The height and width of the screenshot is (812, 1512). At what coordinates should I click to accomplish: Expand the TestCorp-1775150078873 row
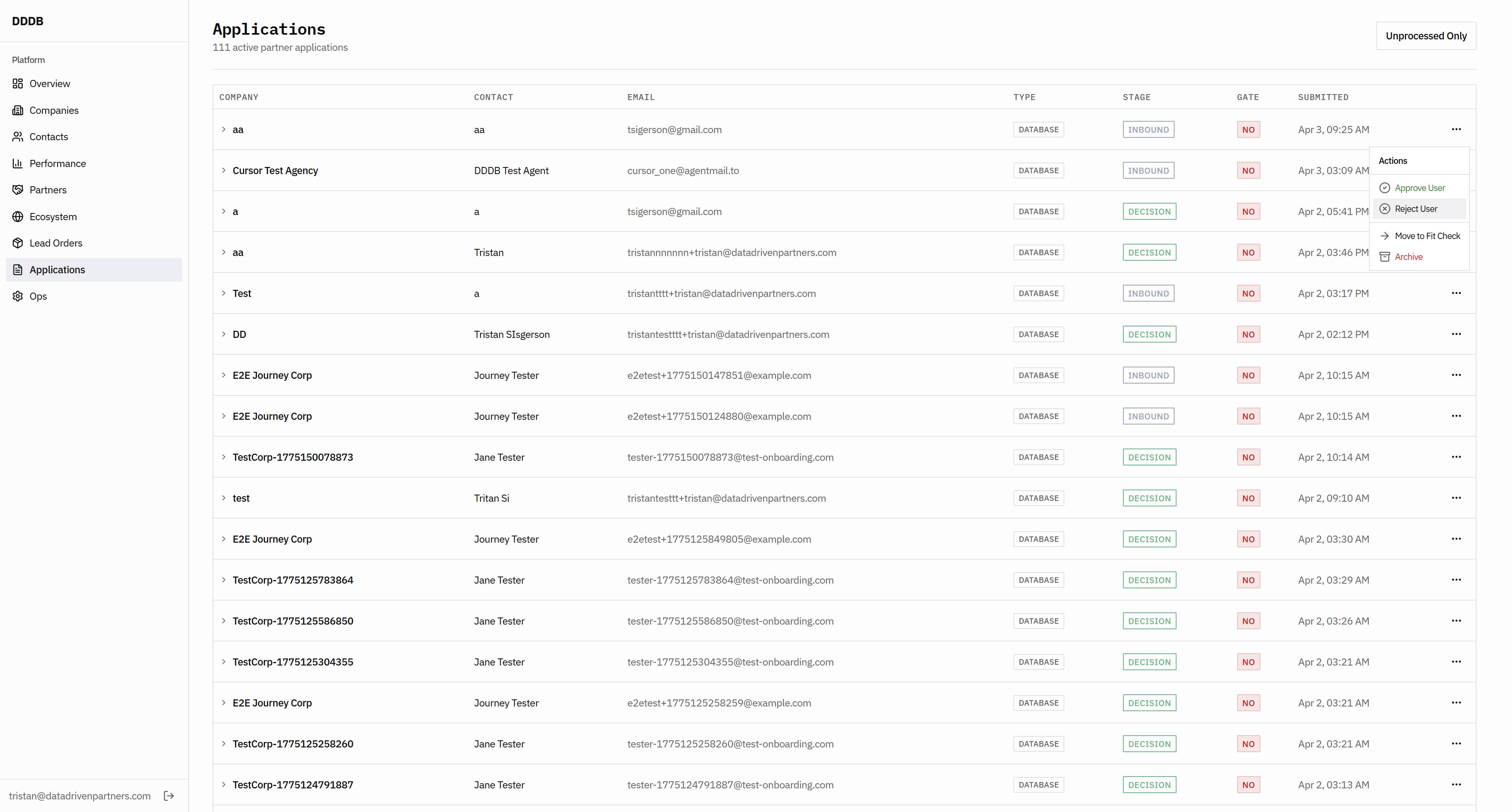[x=224, y=457]
